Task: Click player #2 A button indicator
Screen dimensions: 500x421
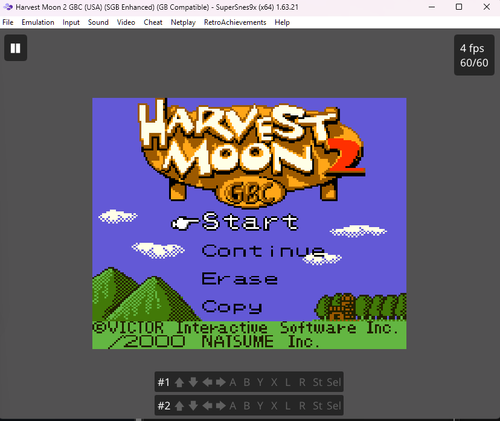Action: point(233,406)
